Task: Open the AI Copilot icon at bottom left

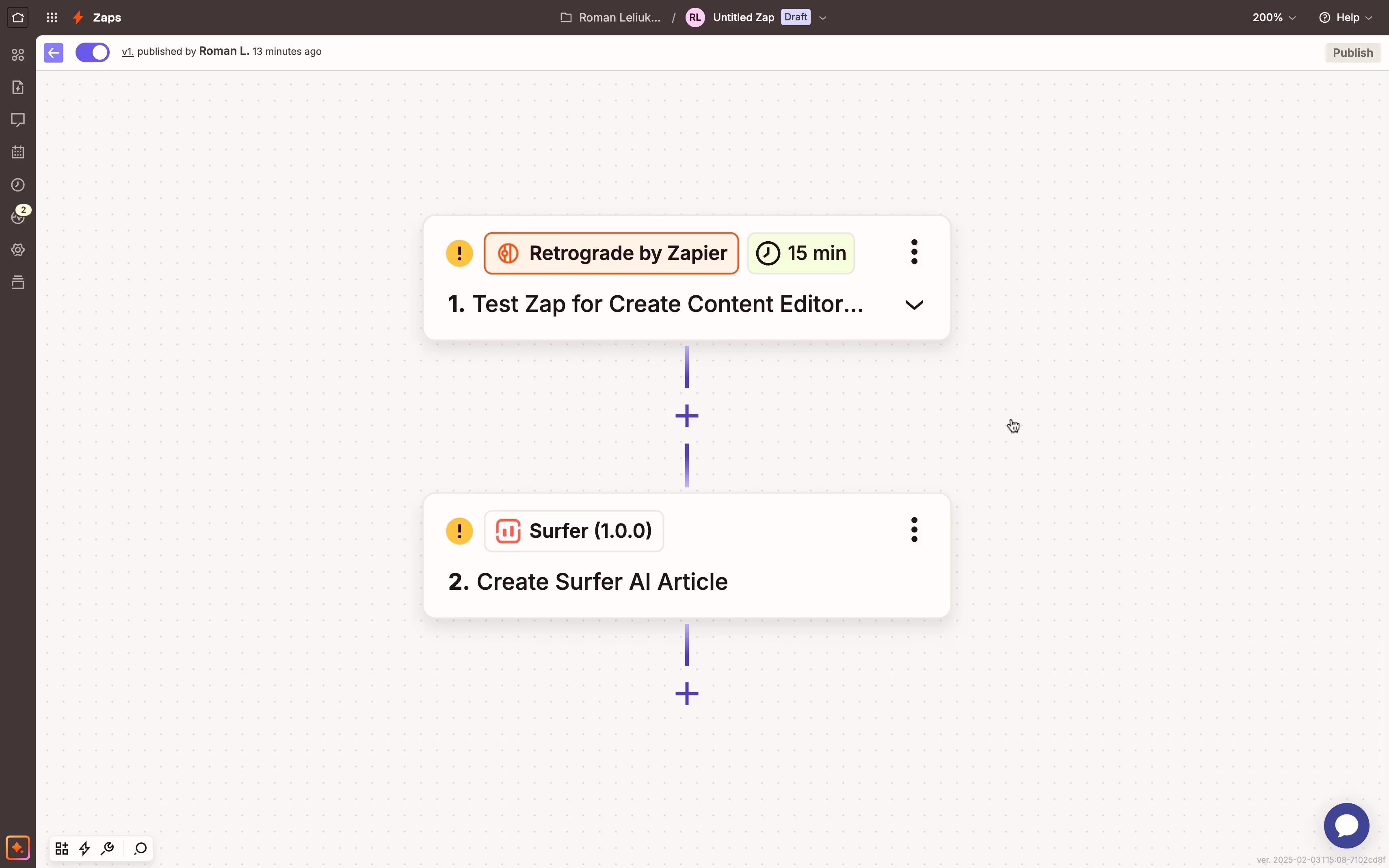Action: pos(18,847)
